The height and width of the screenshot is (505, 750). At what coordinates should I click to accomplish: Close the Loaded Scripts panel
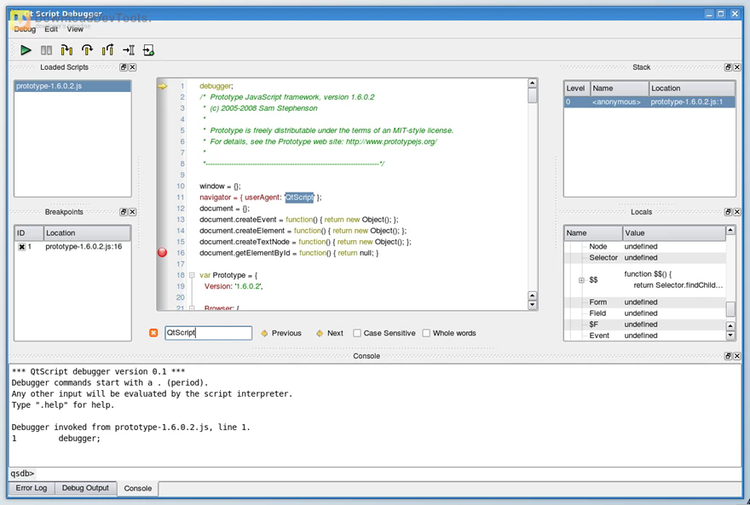coord(132,67)
